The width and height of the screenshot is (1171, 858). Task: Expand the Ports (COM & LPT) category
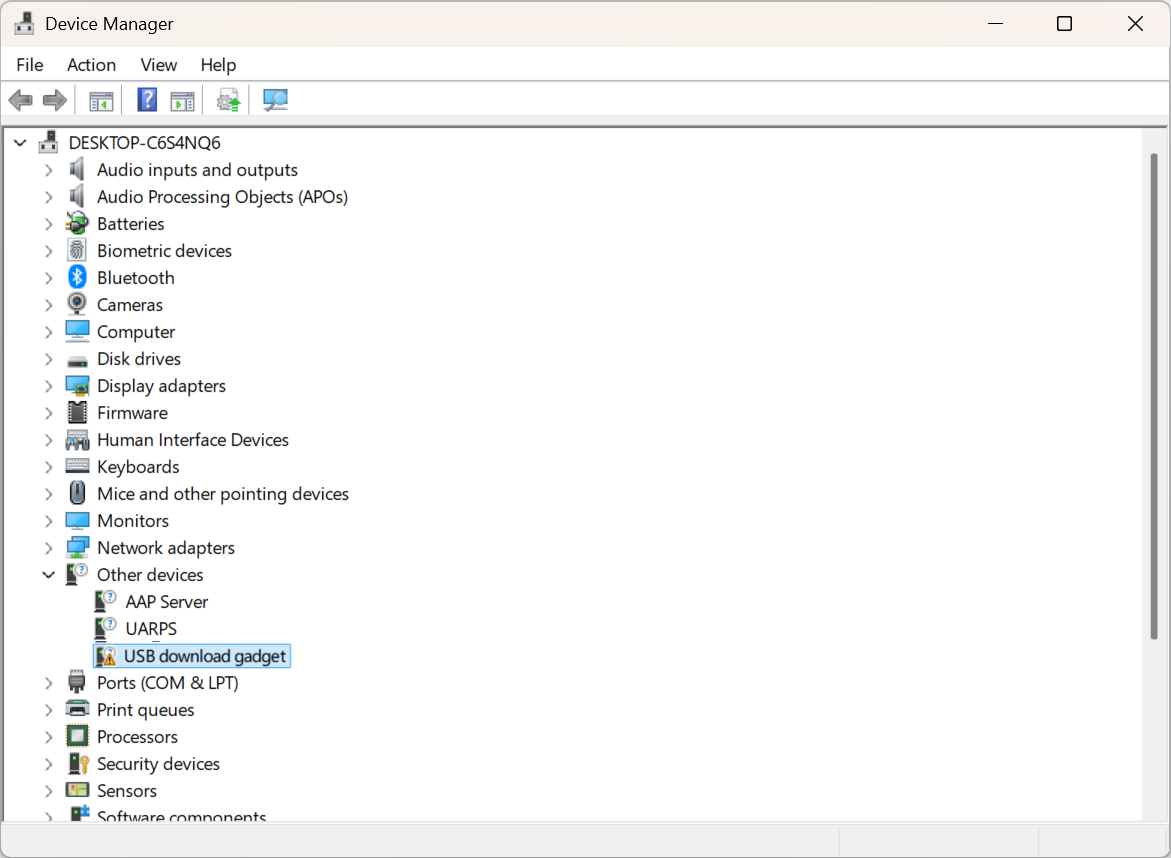[48, 682]
